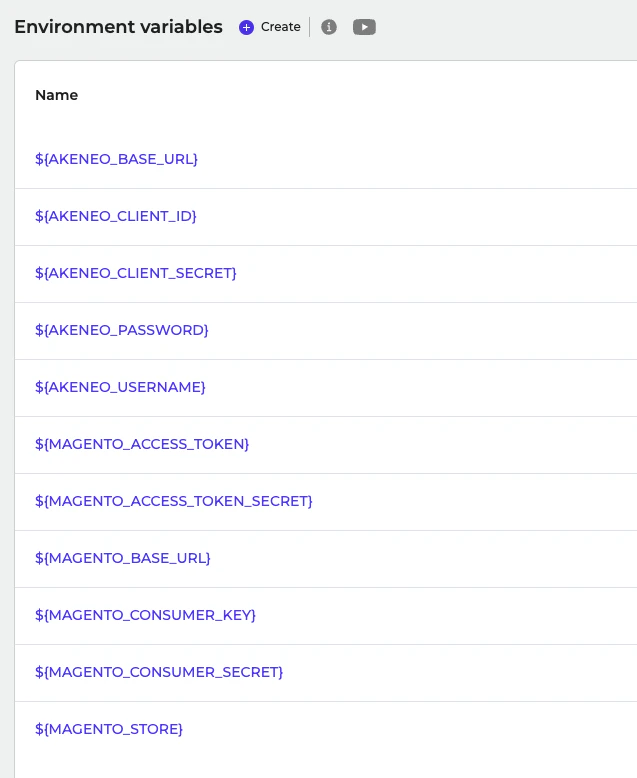Open the ${MAGENTO_CONSUMER_SECRET} variable
The image size is (637, 778).
pyautogui.click(x=159, y=672)
